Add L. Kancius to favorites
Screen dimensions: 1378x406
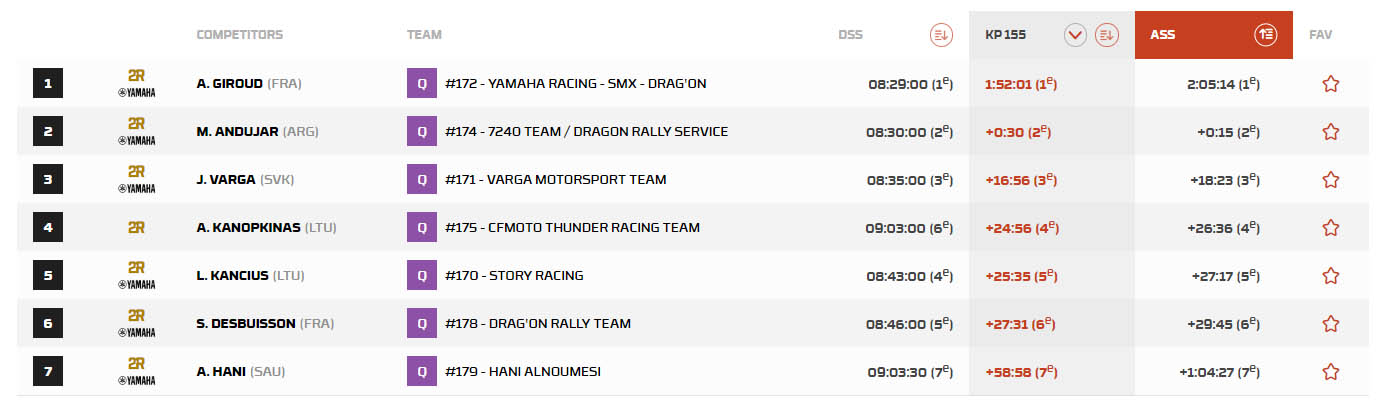[x=1330, y=276]
